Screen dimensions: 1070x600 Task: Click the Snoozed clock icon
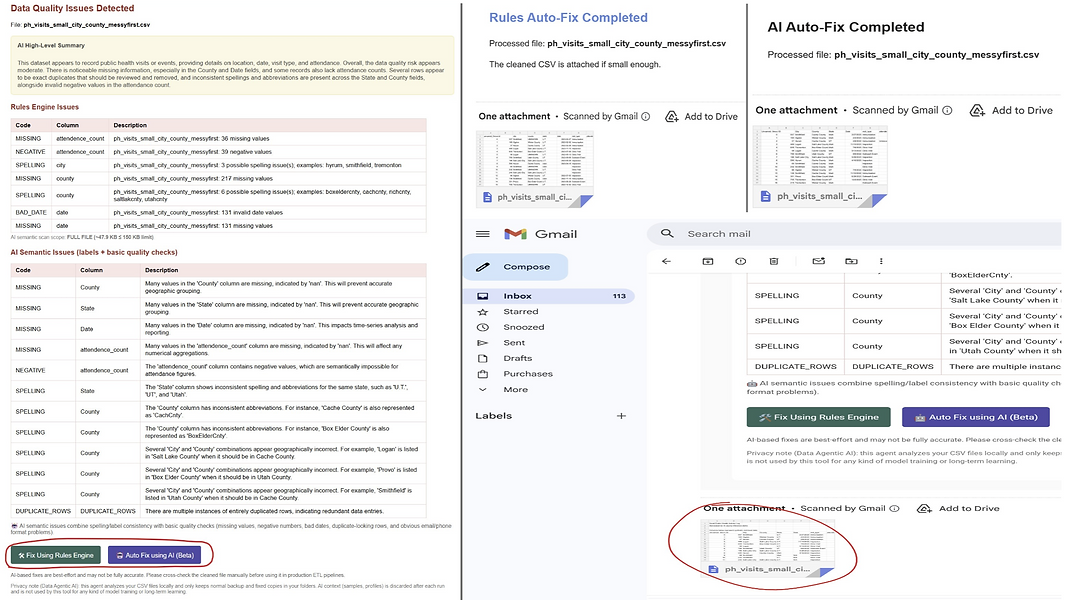(482, 328)
